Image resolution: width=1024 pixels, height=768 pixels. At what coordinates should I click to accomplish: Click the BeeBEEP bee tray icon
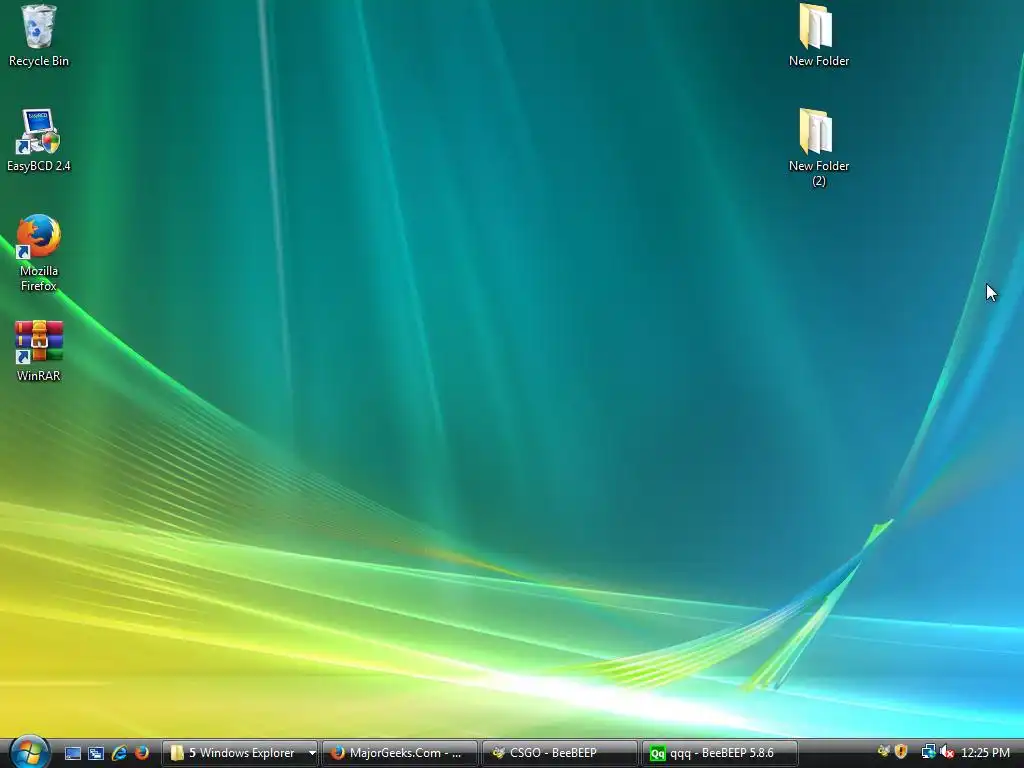tap(883, 752)
